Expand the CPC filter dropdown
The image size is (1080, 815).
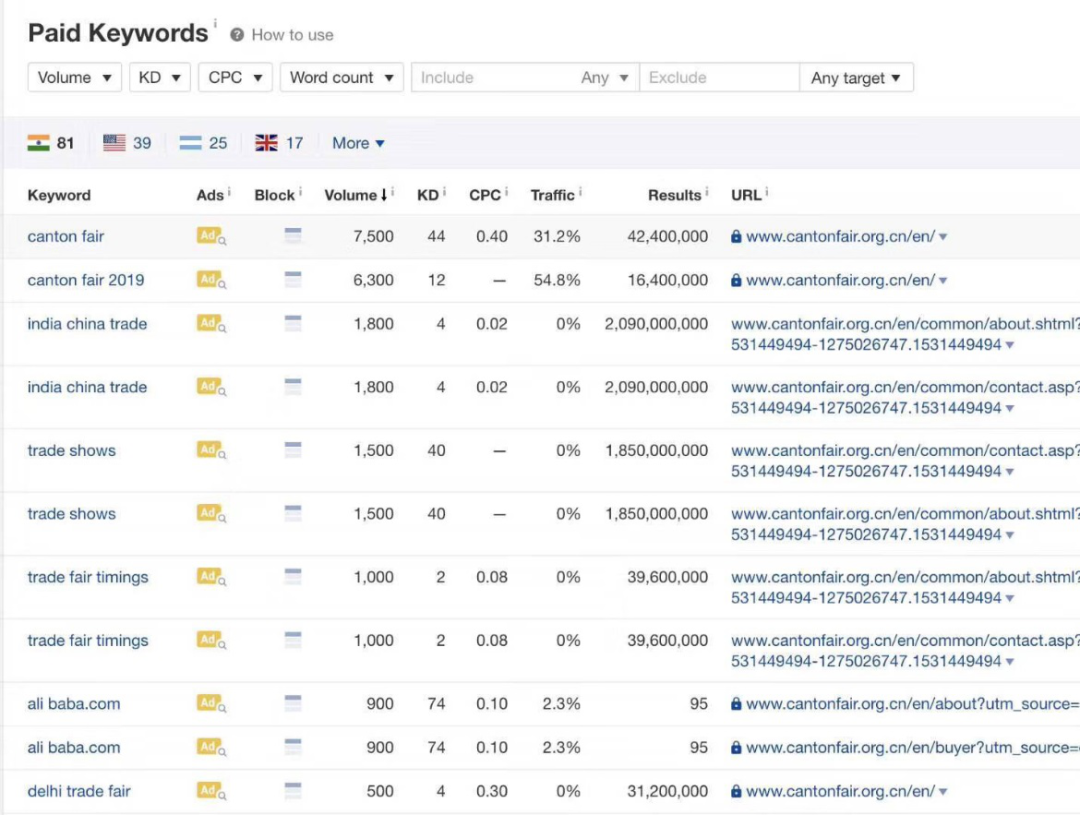235,78
